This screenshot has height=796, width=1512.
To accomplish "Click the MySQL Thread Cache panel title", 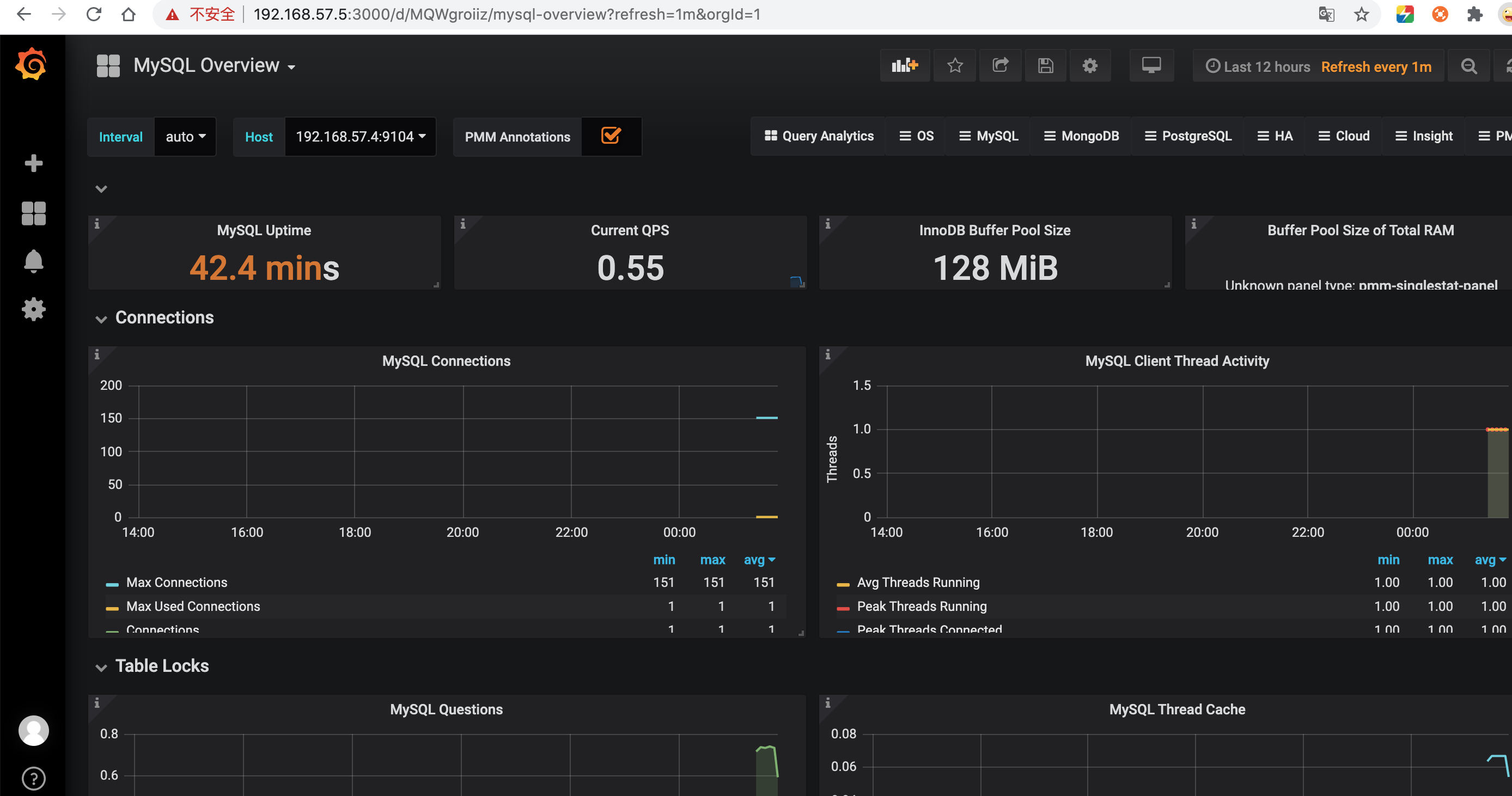I will [1177, 709].
